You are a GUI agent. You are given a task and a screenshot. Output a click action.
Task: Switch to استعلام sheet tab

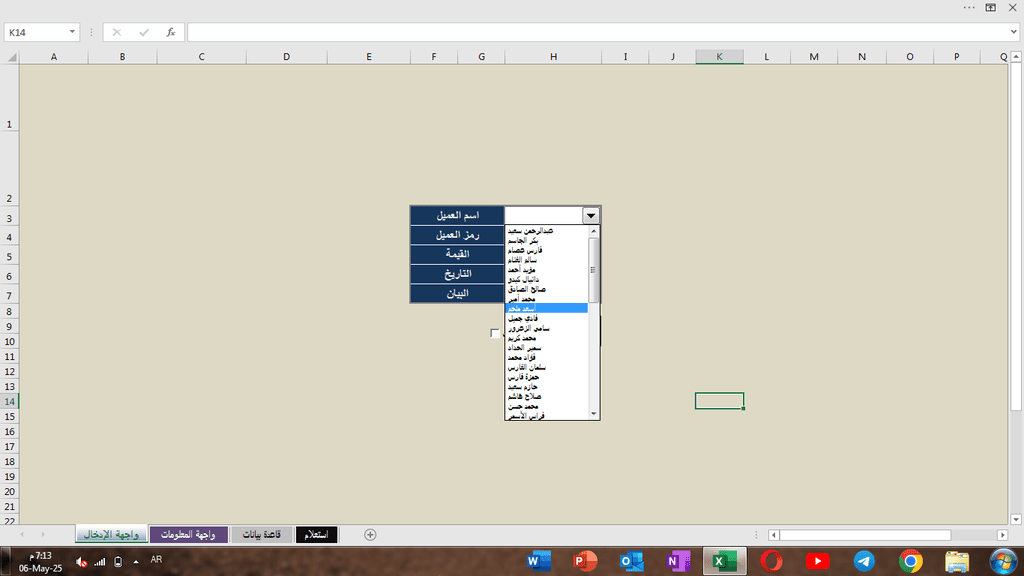pos(316,535)
